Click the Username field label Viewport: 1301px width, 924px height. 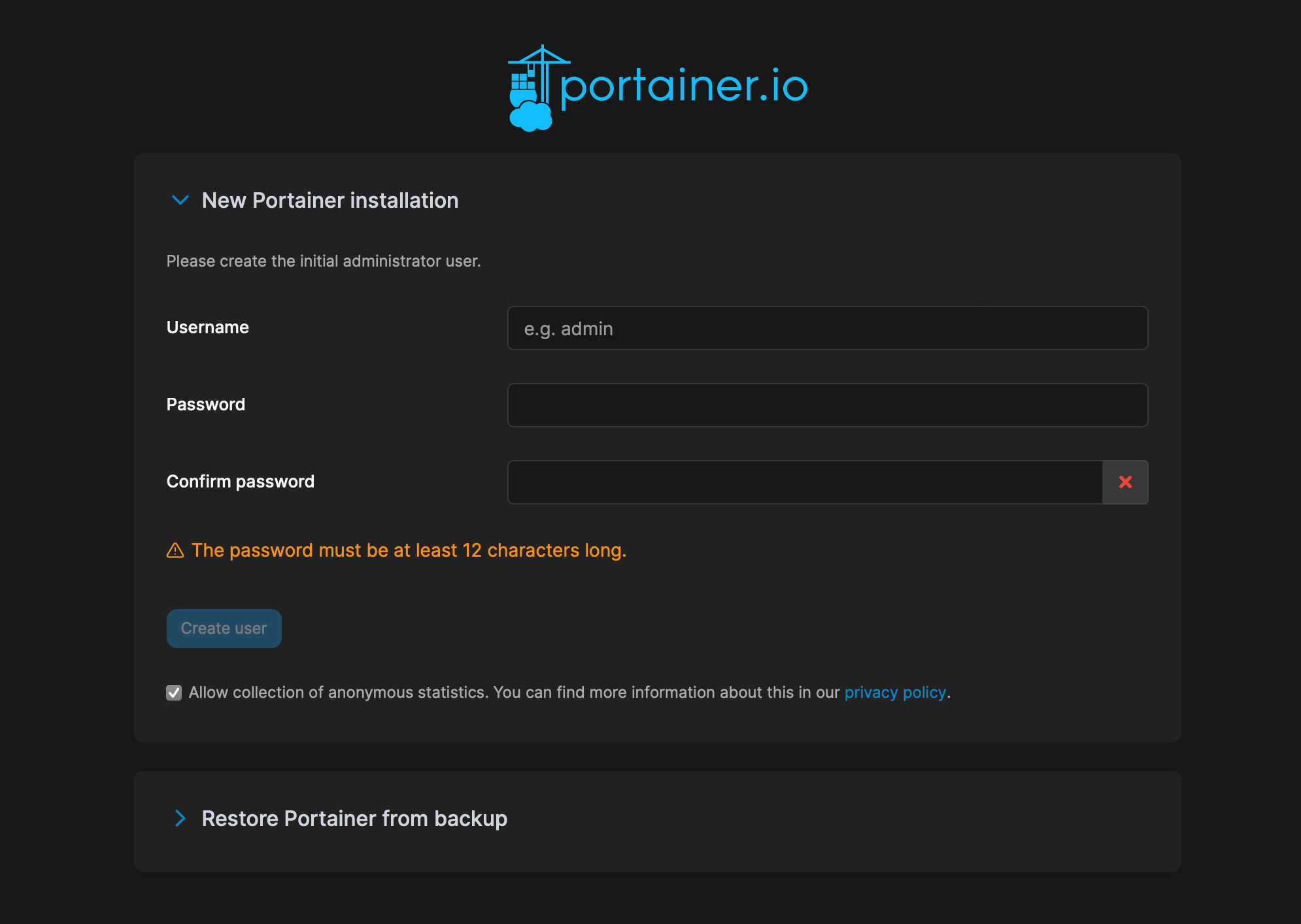tap(208, 327)
